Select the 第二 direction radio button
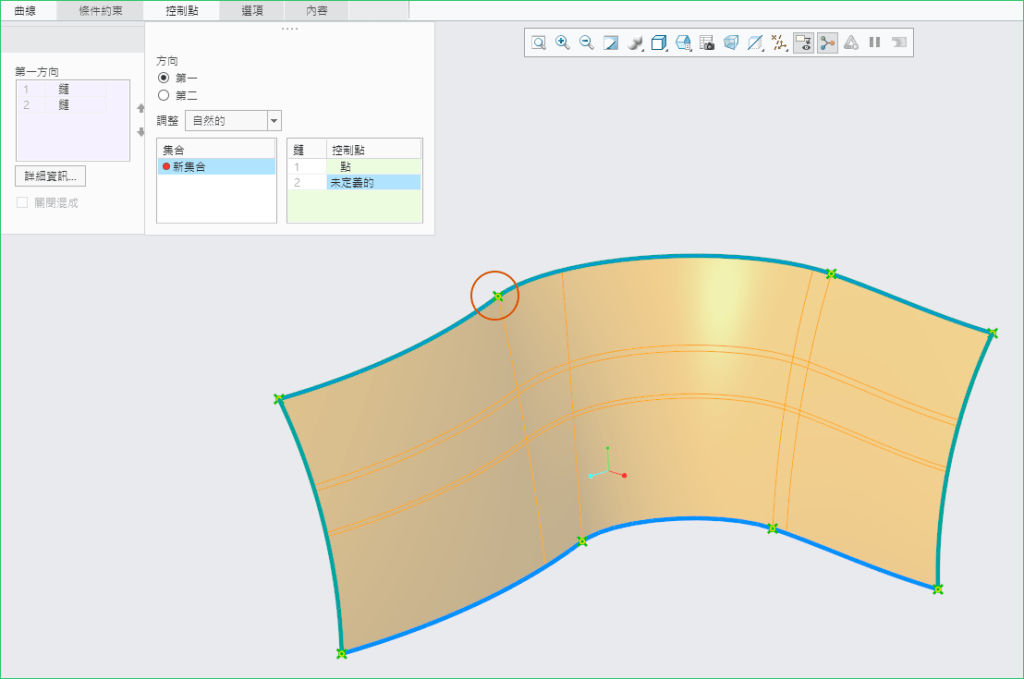 (165, 96)
